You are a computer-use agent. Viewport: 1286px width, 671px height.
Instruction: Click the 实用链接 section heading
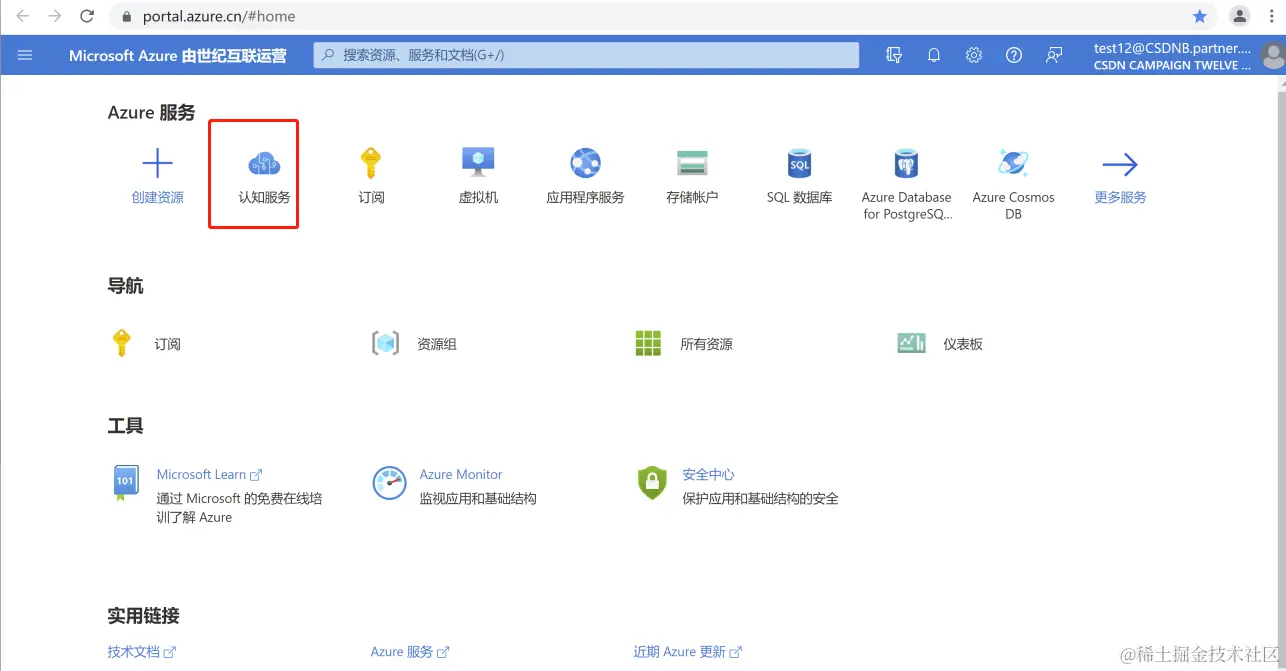143,615
